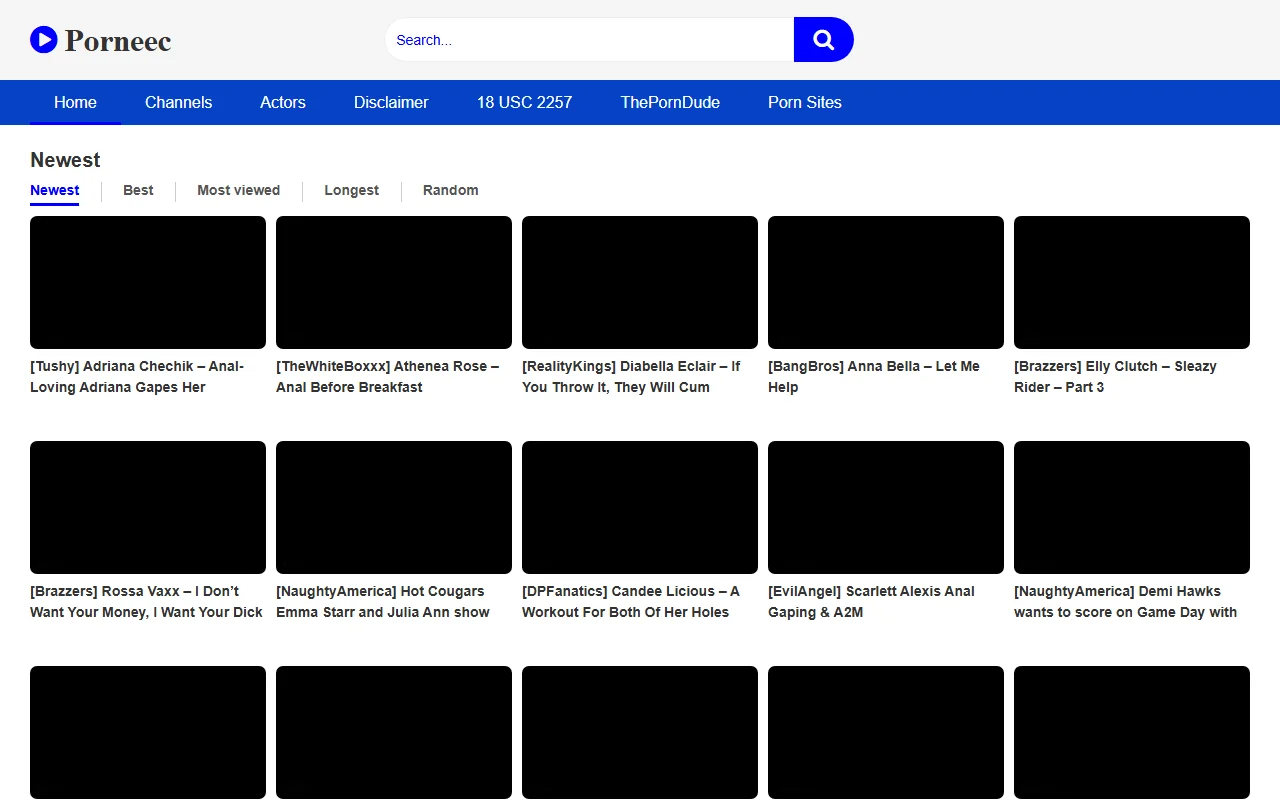The height and width of the screenshot is (800, 1280).
Task: Switch to the Best sorting tab
Action: [138, 190]
